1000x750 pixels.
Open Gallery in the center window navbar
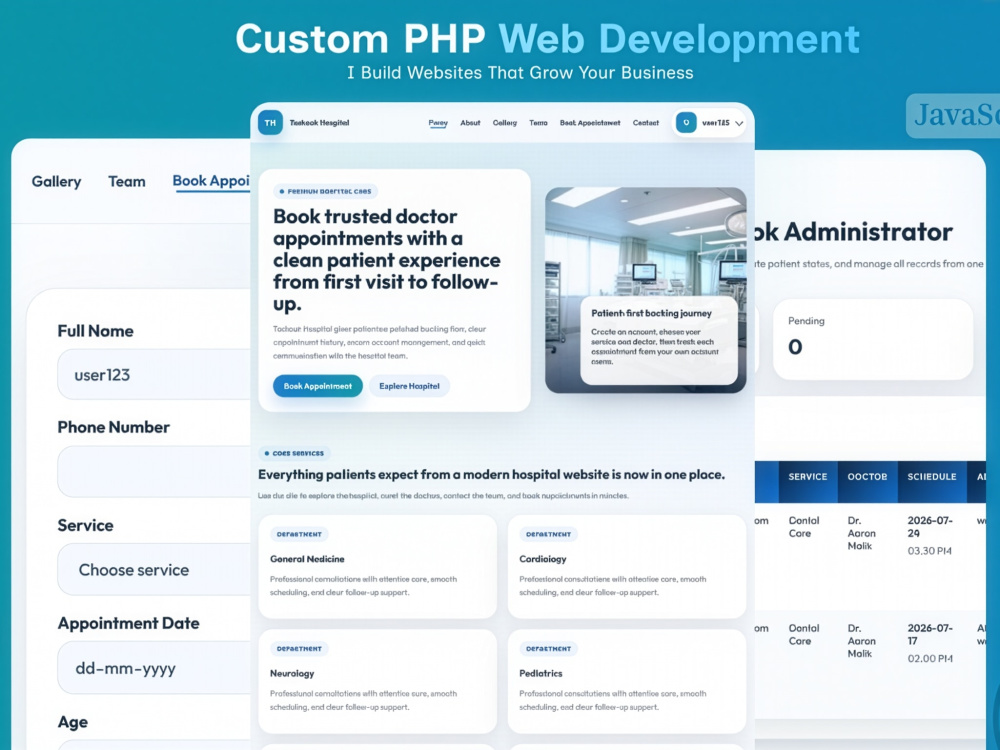click(504, 122)
